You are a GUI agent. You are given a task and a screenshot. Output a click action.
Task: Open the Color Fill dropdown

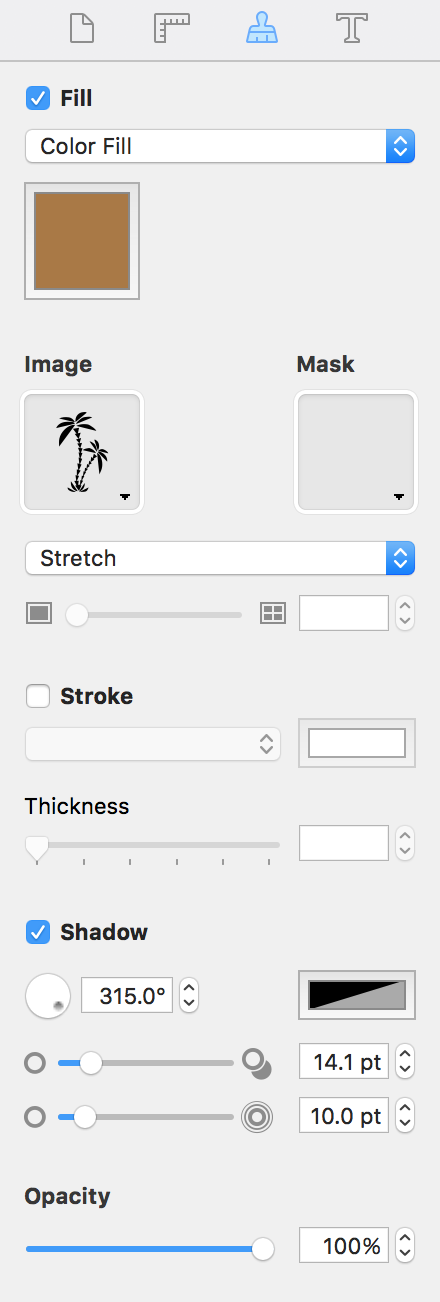(x=220, y=146)
